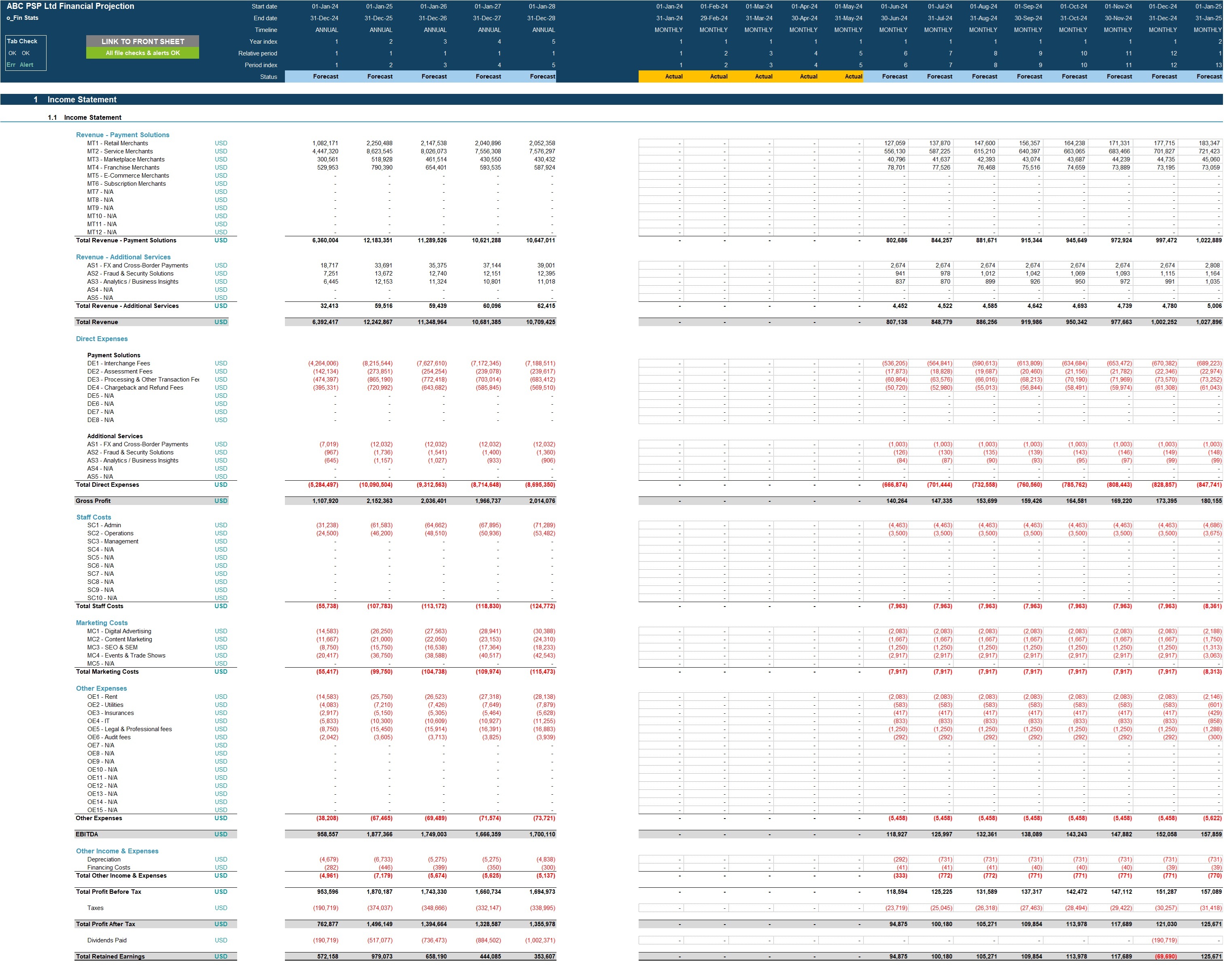Select the SC1 - Admin row label
The width and height of the screenshot is (1225, 980).
(x=104, y=526)
